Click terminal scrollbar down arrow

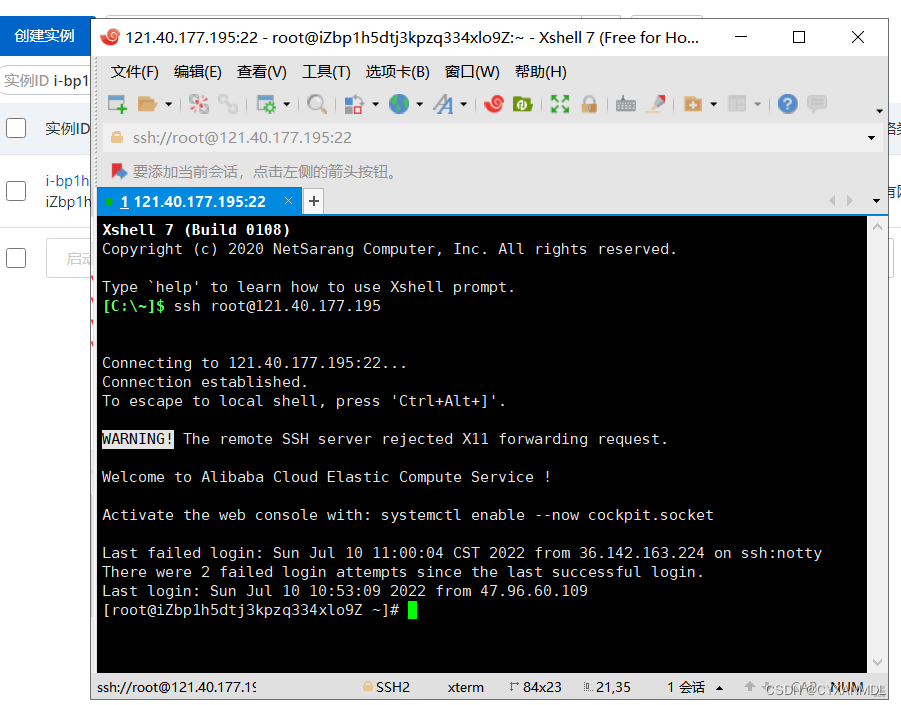[x=877, y=662]
